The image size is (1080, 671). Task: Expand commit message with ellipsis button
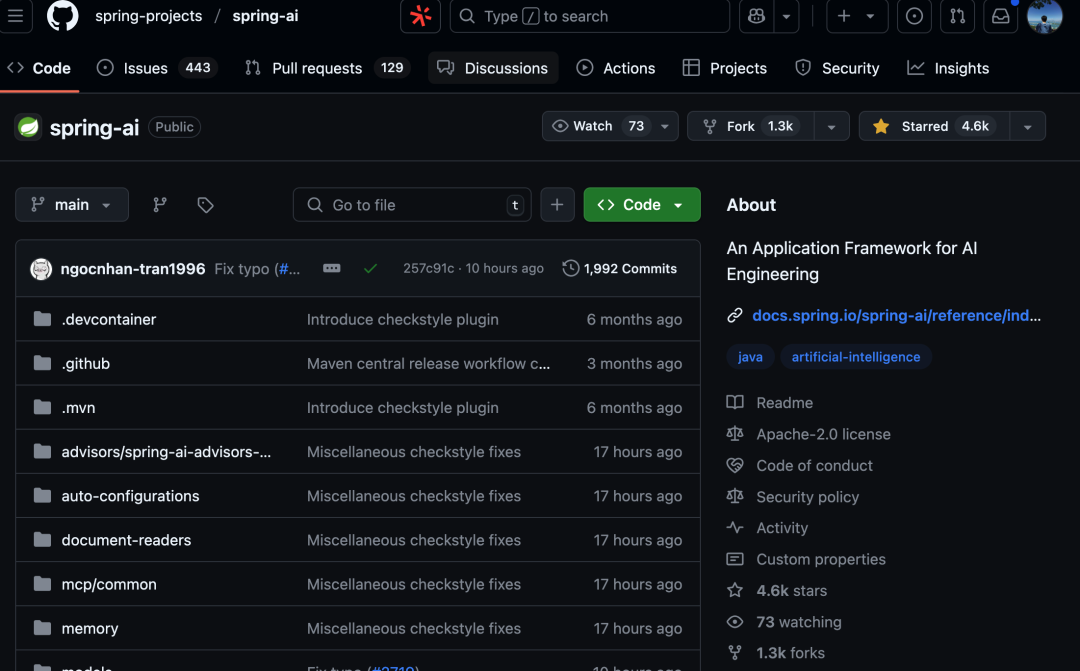pyautogui.click(x=331, y=268)
